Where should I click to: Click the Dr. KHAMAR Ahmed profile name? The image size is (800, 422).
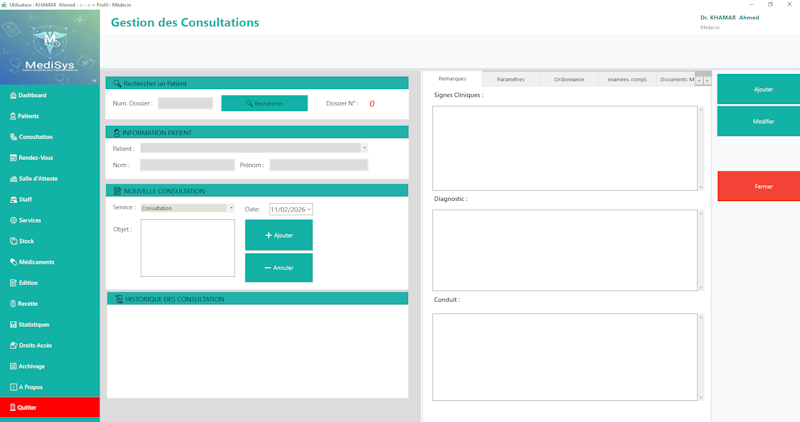pyautogui.click(x=730, y=17)
